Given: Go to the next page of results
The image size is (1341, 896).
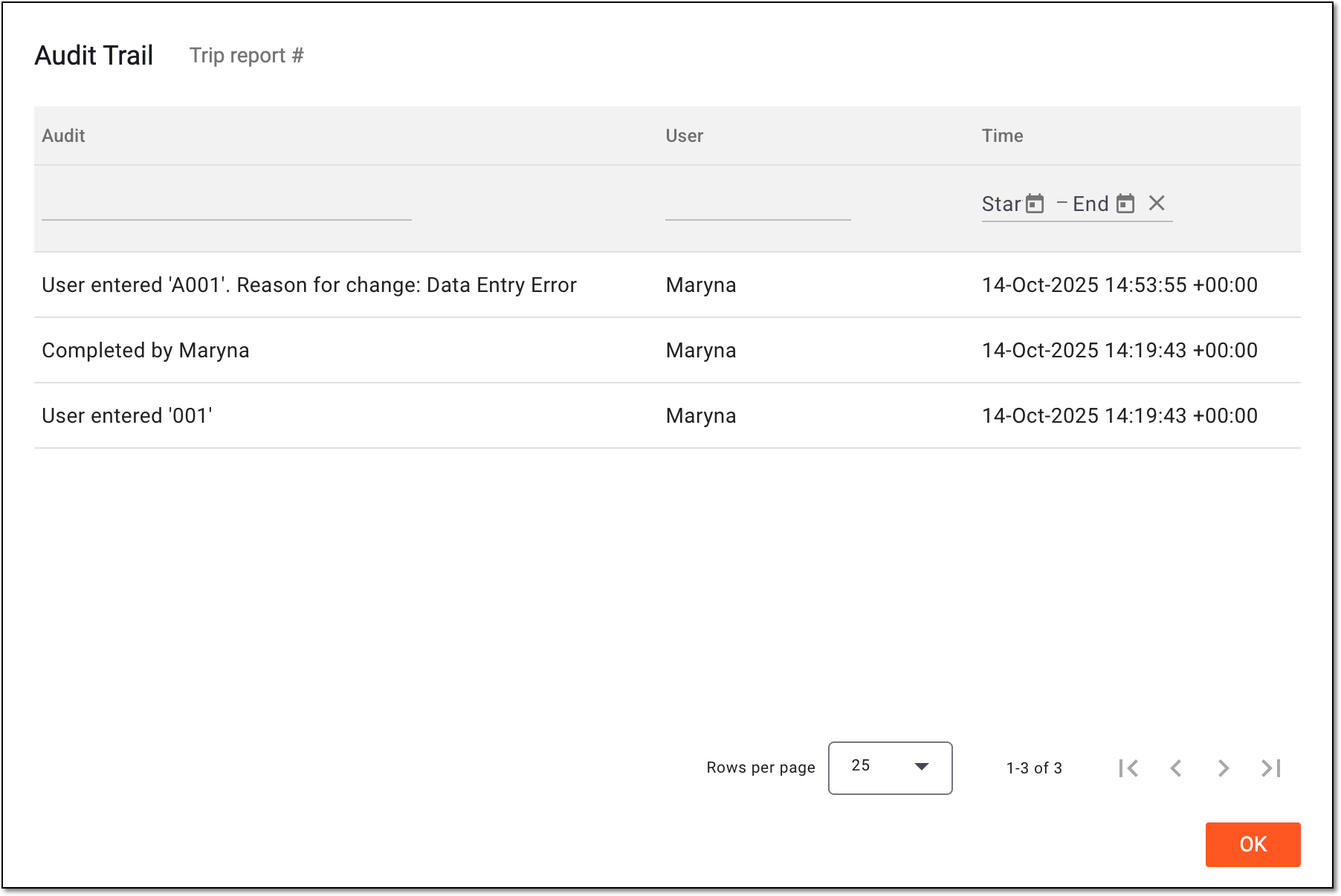Looking at the screenshot, I should pos(1224,768).
